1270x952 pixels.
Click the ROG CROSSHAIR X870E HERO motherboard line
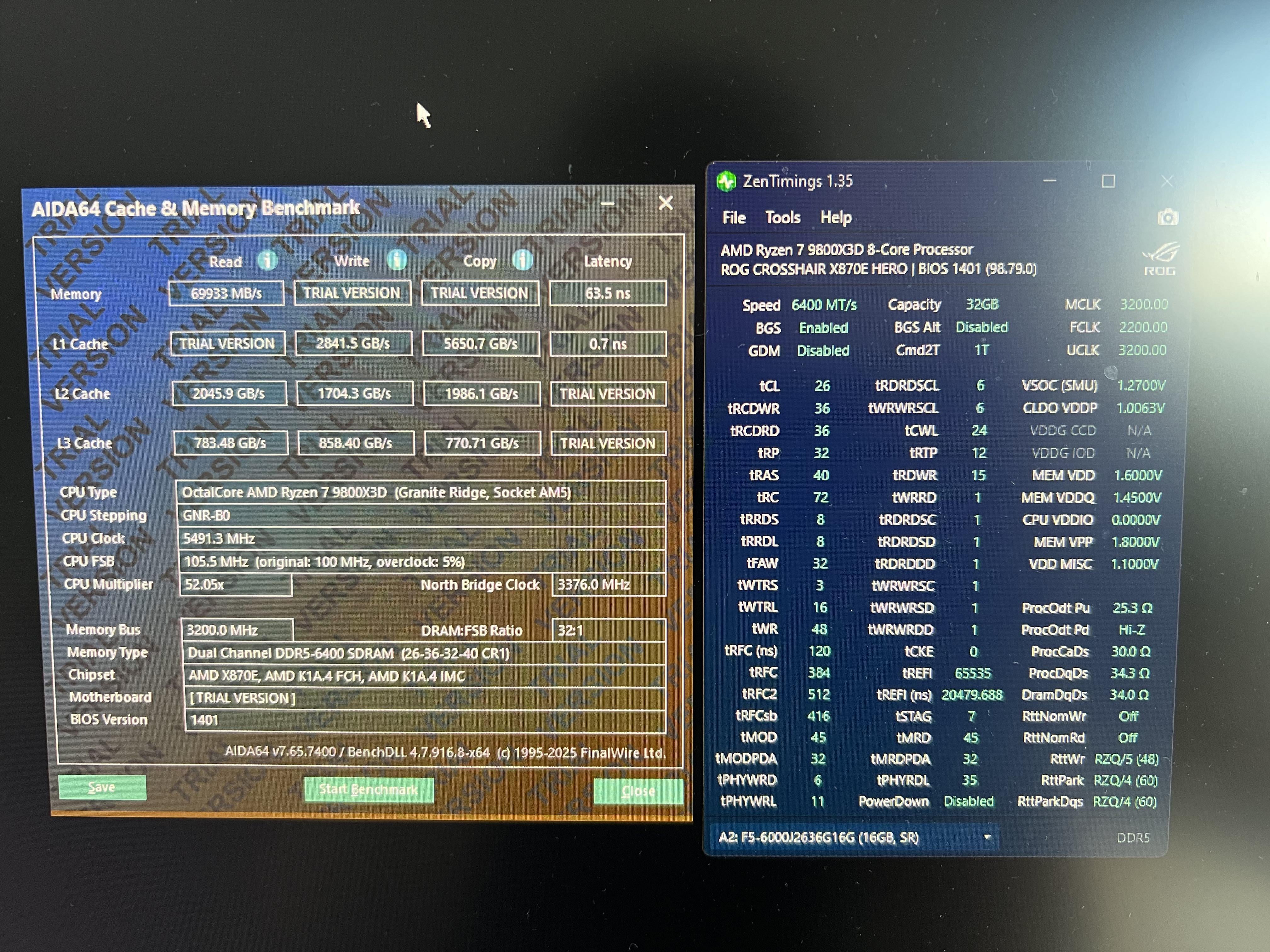point(879,269)
